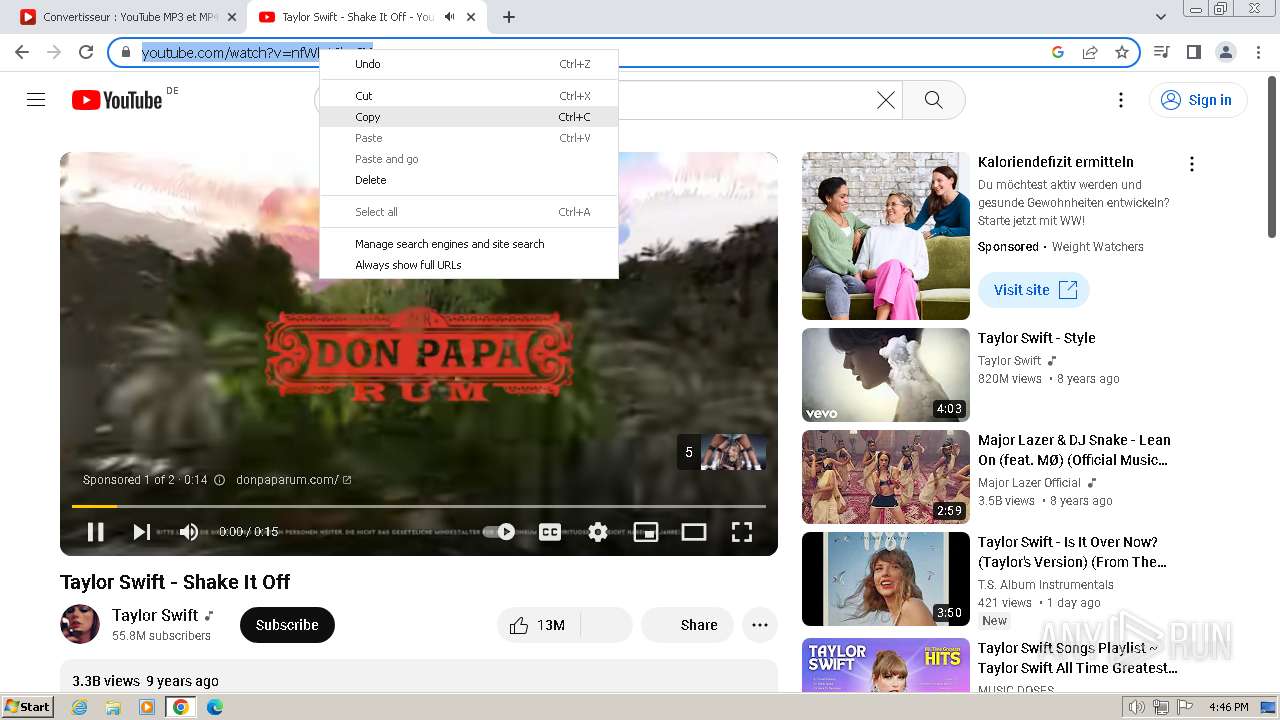This screenshot has width=1280, height=720.
Task: Open more actions under video
Action: click(760, 625)
